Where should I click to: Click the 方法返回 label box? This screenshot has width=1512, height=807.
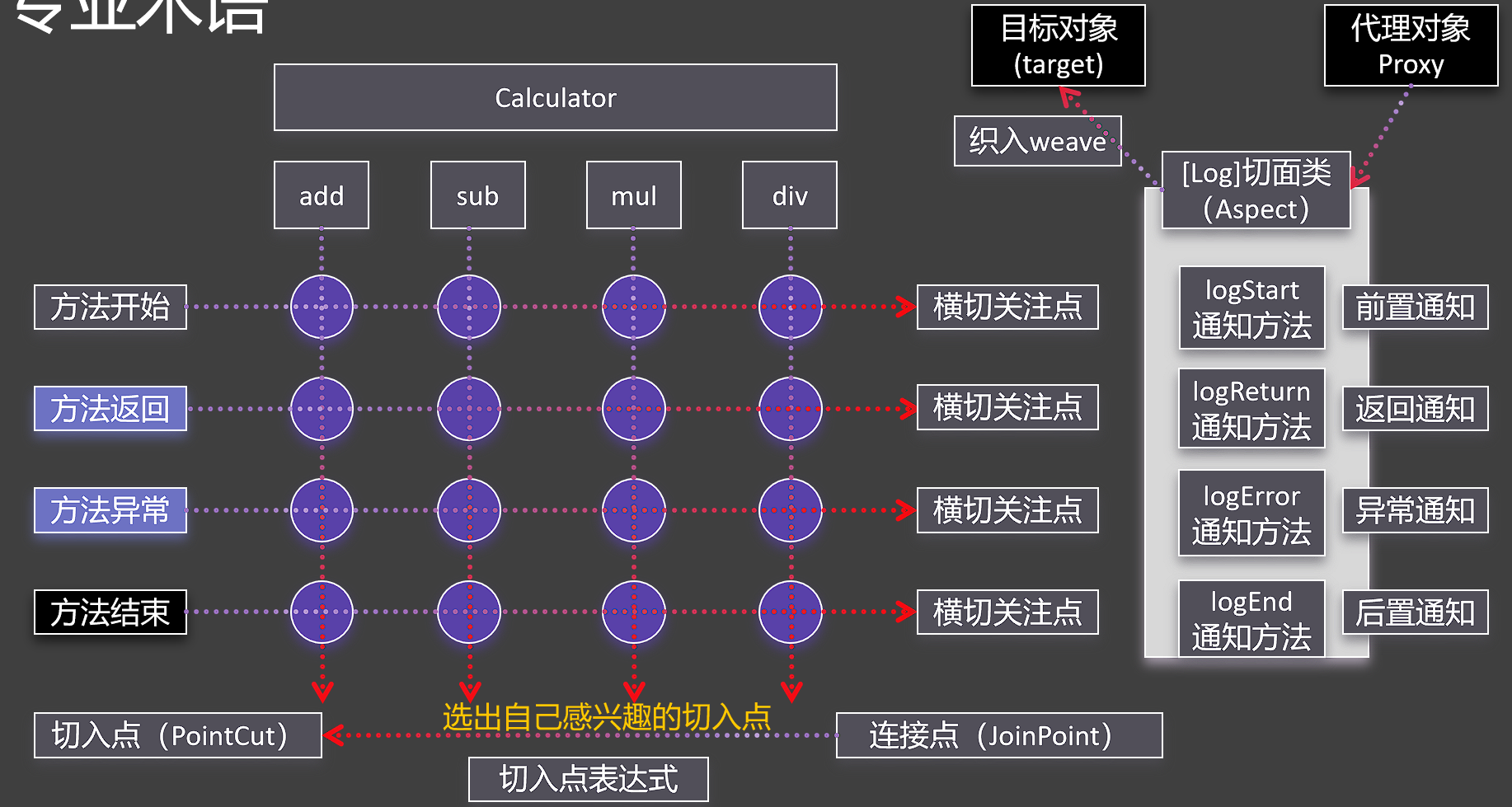click(x=110, y=408)
